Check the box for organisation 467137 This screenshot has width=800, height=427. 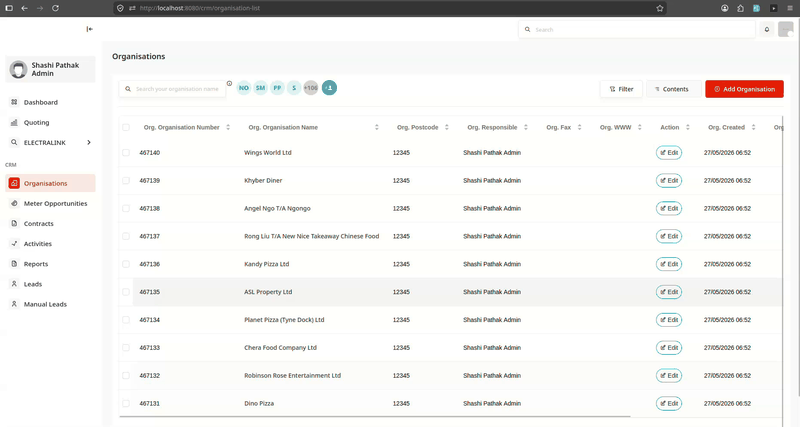pos(126,236)
